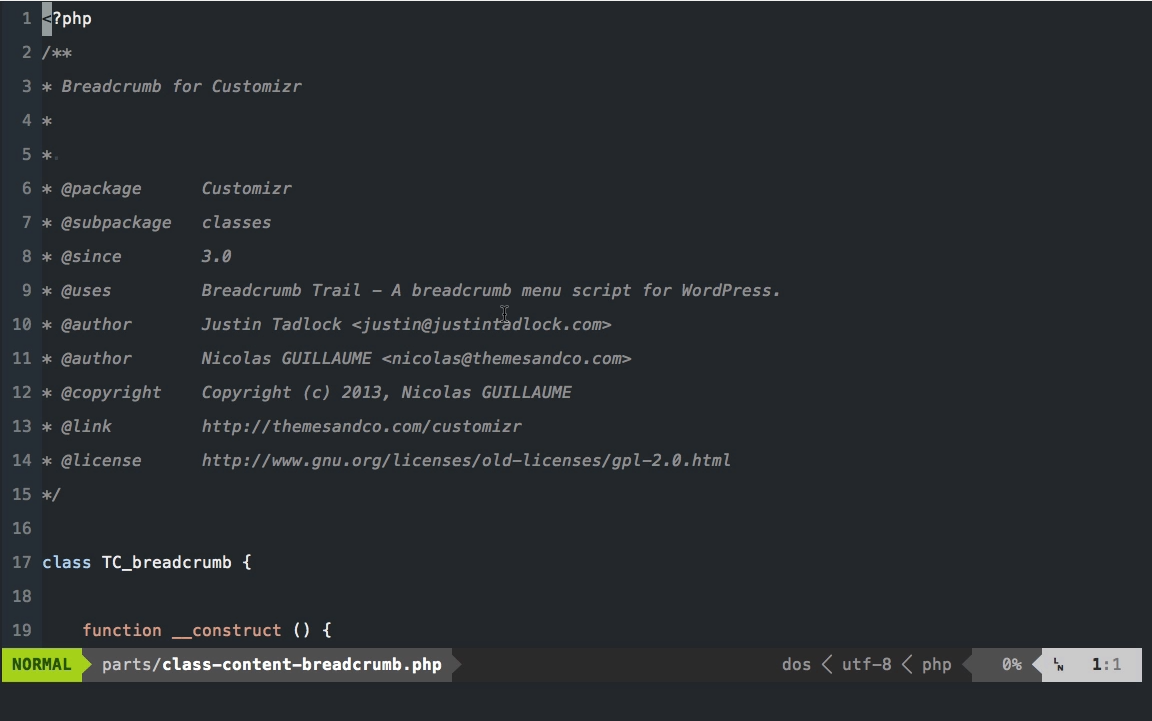Click the dos file format label
This screenshot has height=721, width=1152.
click(796, 664)
